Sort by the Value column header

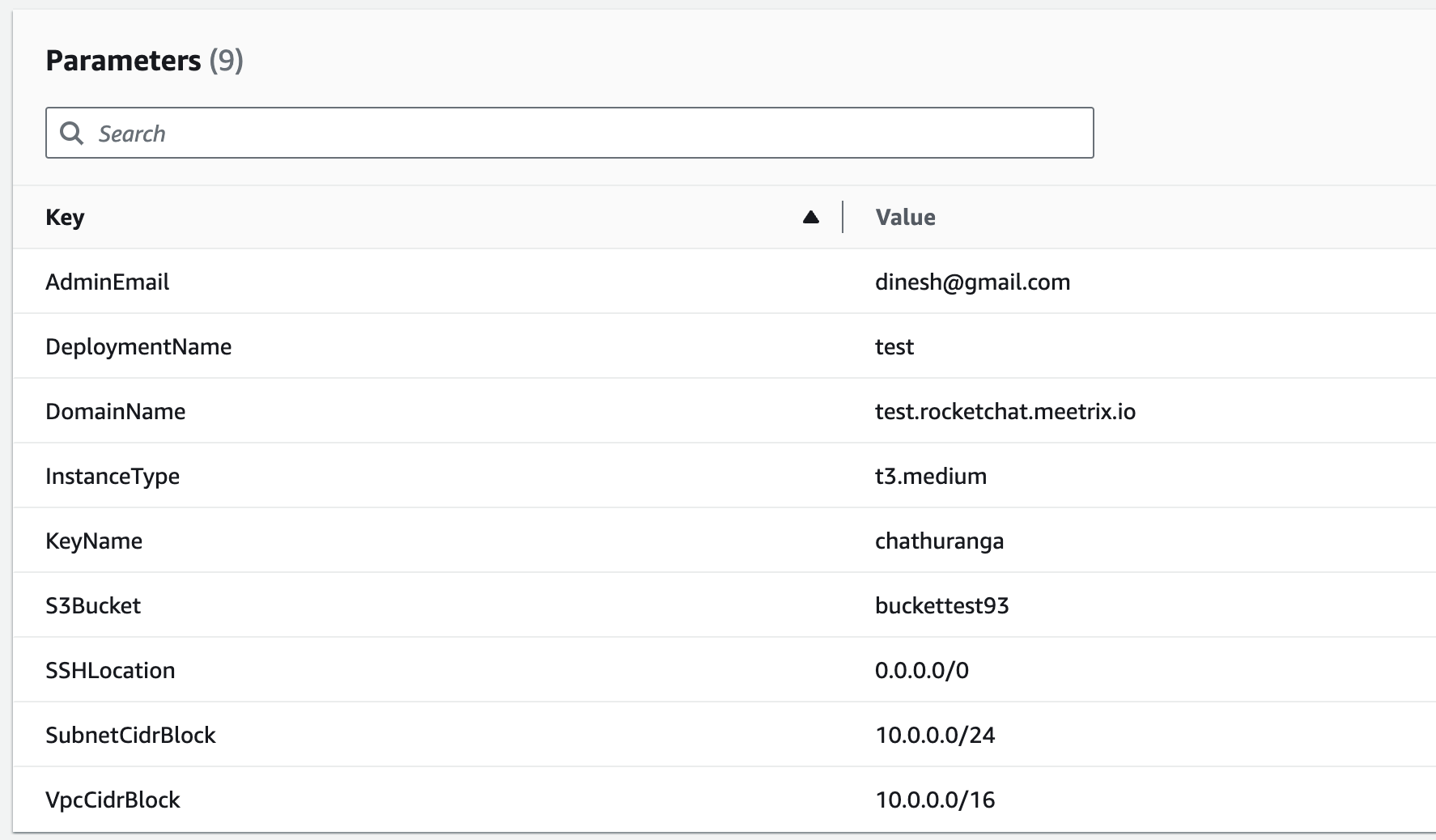click(x=905, y=217)
